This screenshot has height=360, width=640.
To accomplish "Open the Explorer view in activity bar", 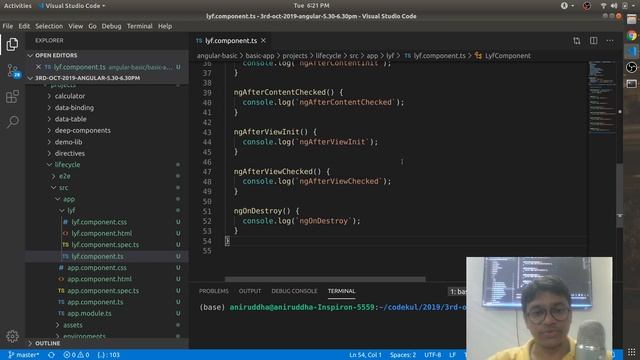I will [x=12, y=44].
